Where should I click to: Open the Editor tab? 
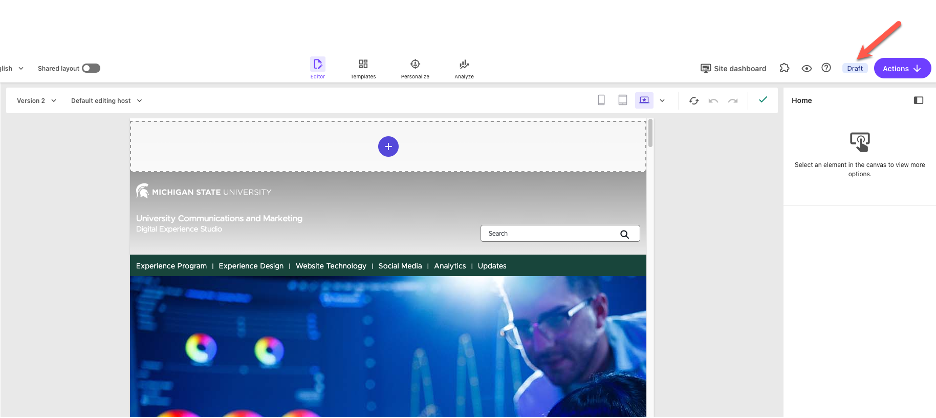point(318,68)
